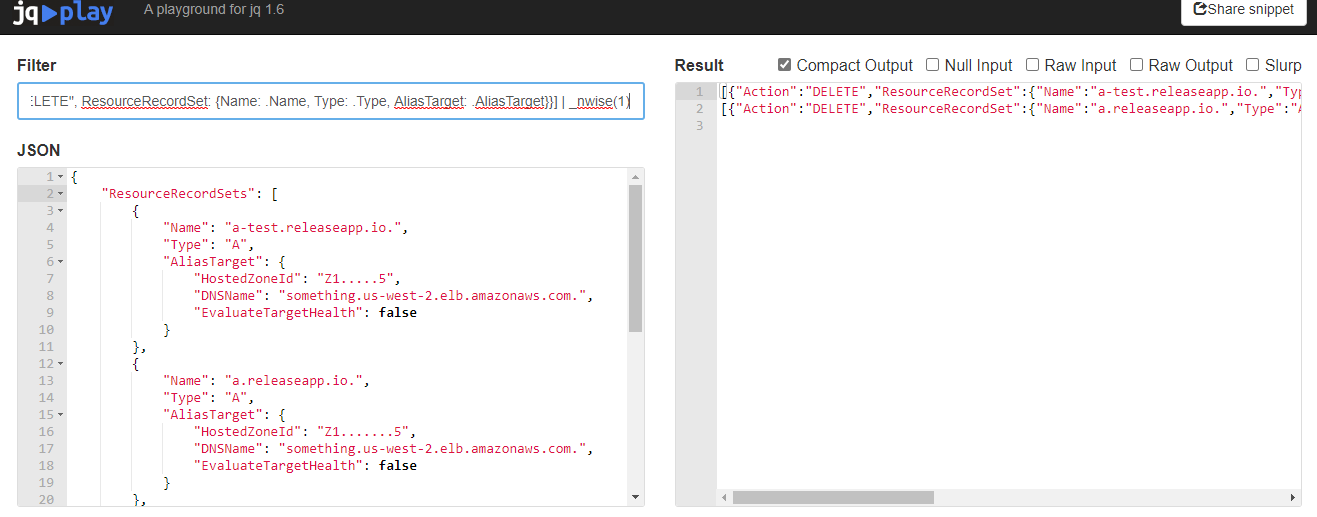Click the Result horizontal scrollbar right arrow
Screen dimensions: 1317x517
pos(1292,497)
